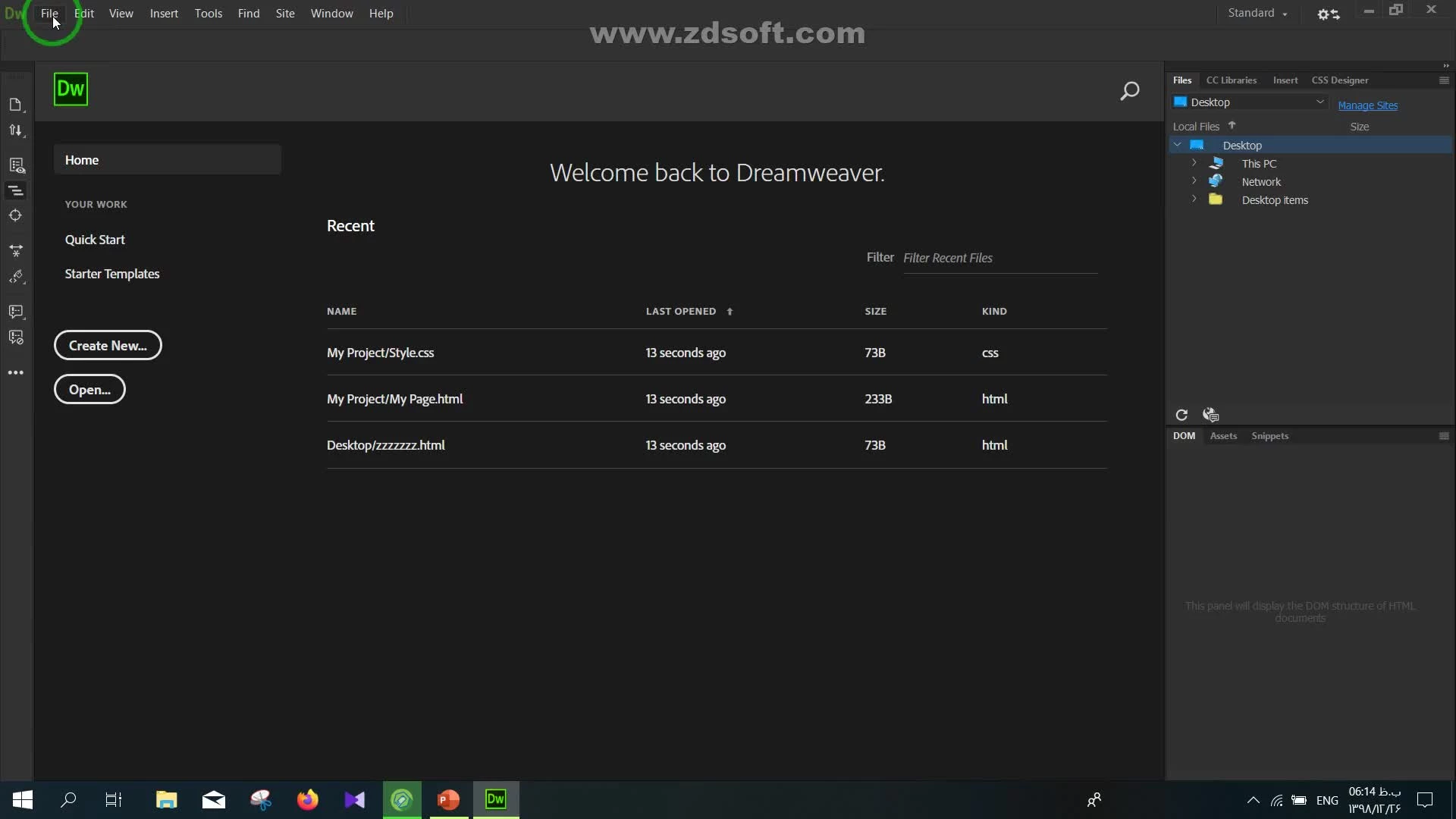Switch to the CC Libraries tab
This screenshot has width=1456, height=819.
tap(1232, 80)
